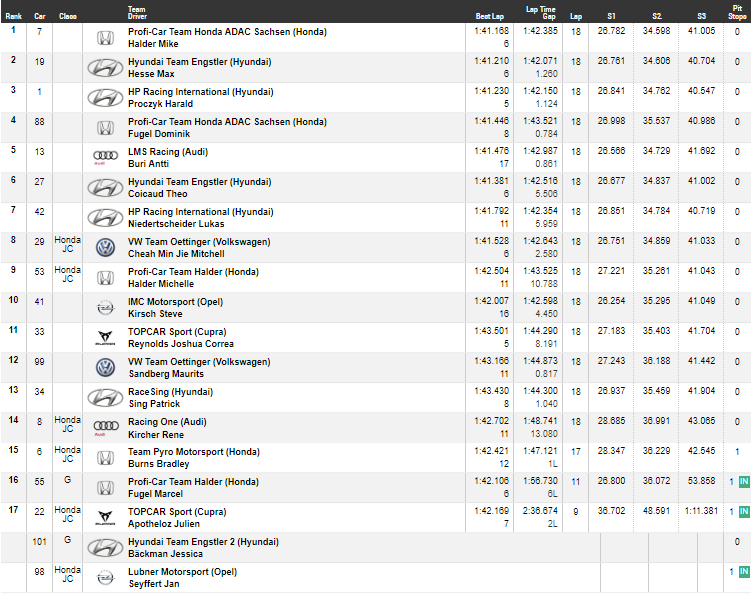This screenshot has width=753, height=597.
Task: Click S3 value 1:11.381
Action: pyautogui.click(x=701, y=511)
